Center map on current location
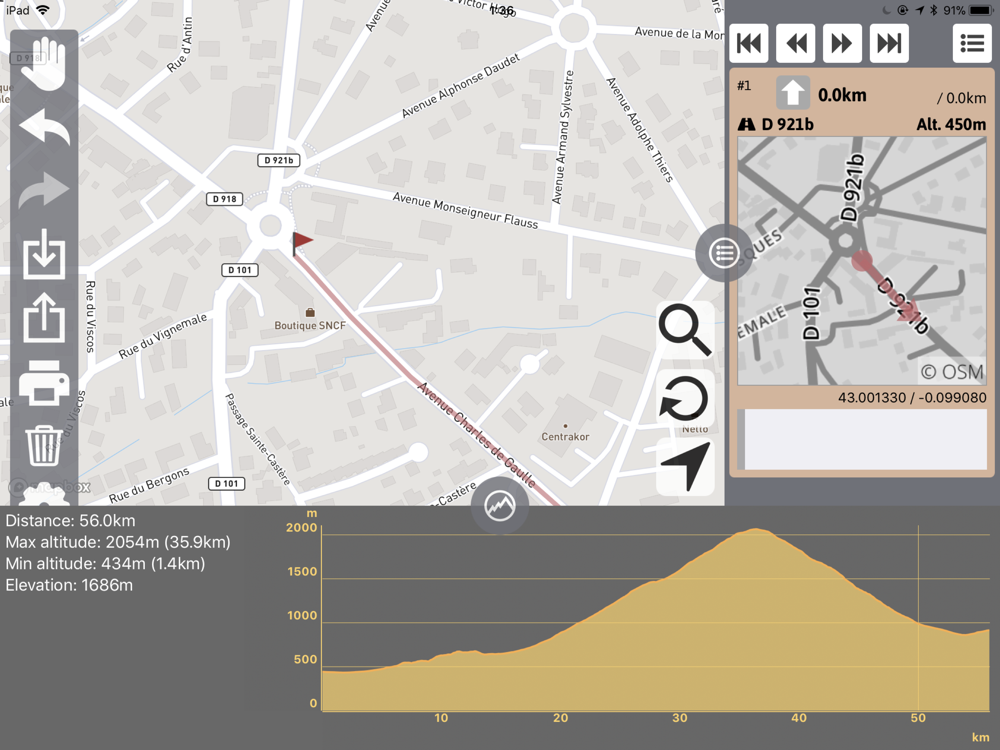Screen dimensions: 1000x750 [685, 467]
